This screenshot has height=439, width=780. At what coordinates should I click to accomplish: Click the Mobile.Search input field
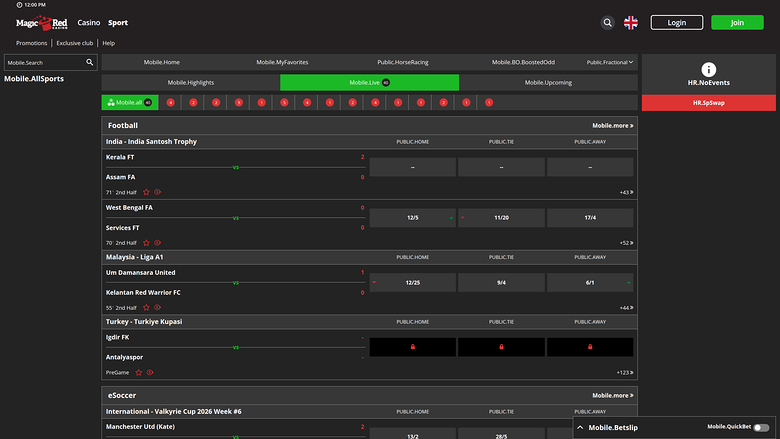pyautogui.click(x=45, y=62)
